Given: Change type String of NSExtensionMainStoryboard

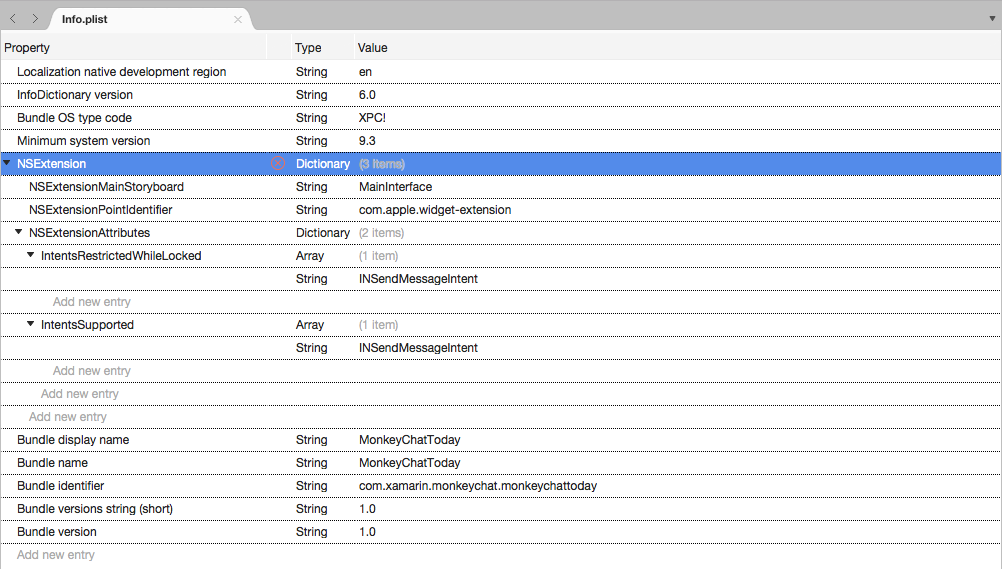Looking at the screenshot, I should click(311, 187).
